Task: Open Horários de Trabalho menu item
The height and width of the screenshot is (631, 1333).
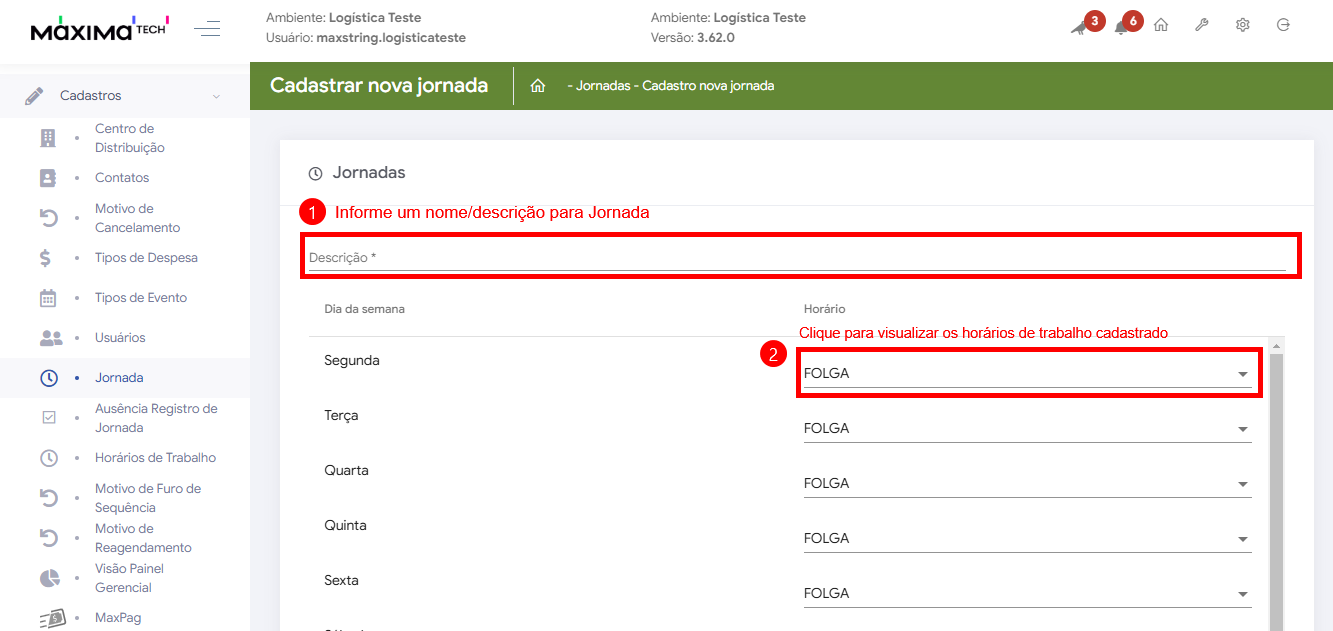Action: coord(155,458)
